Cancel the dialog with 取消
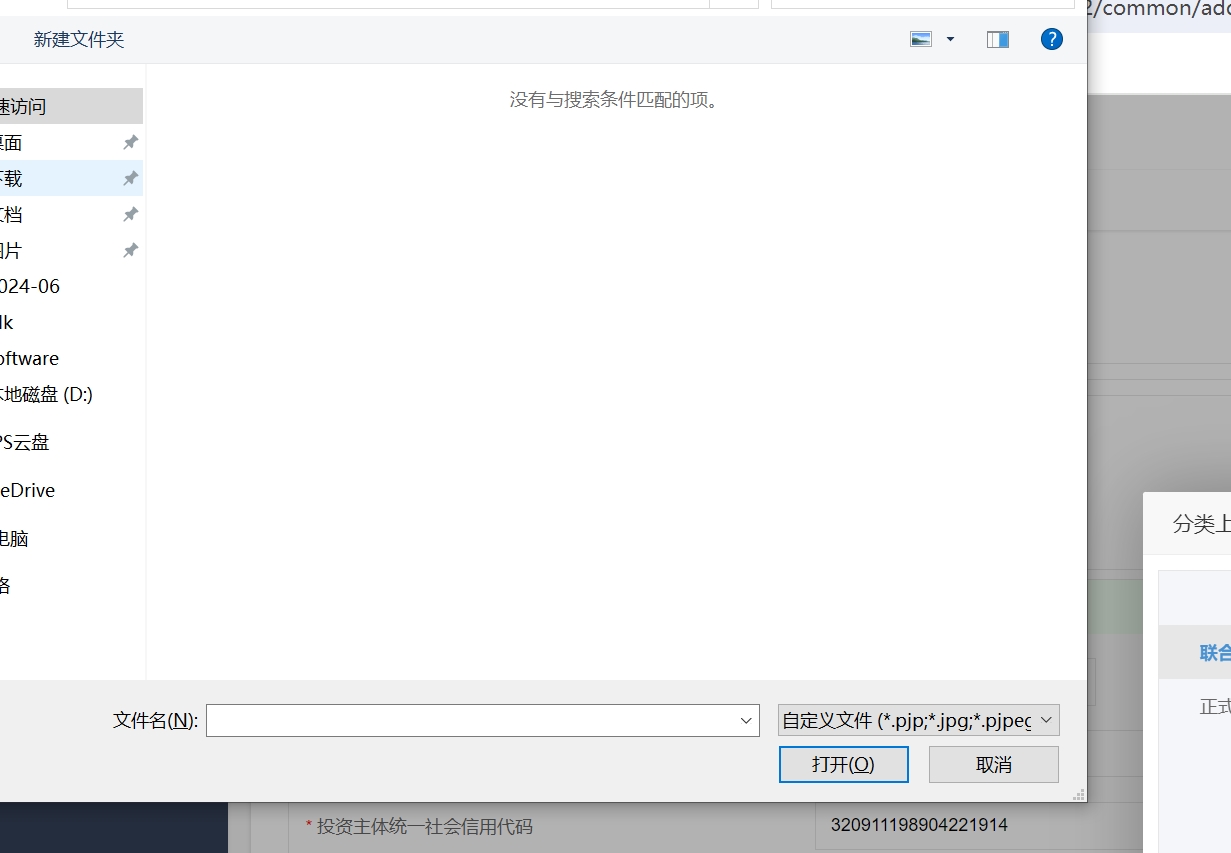 click(x=993, y=765)
